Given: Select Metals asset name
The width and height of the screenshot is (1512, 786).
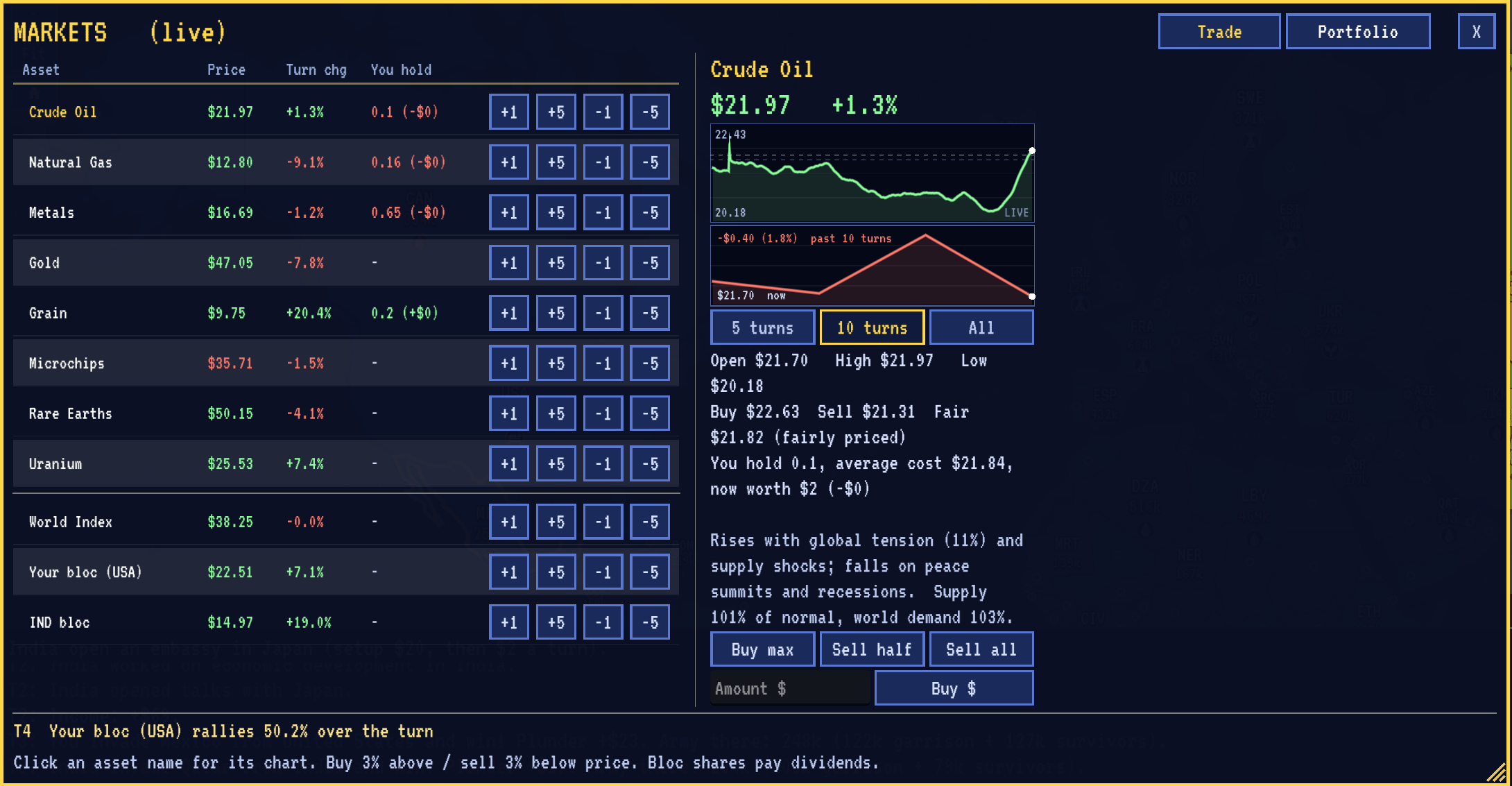Looking at the screenshot, I should click(x=51, y=212).
